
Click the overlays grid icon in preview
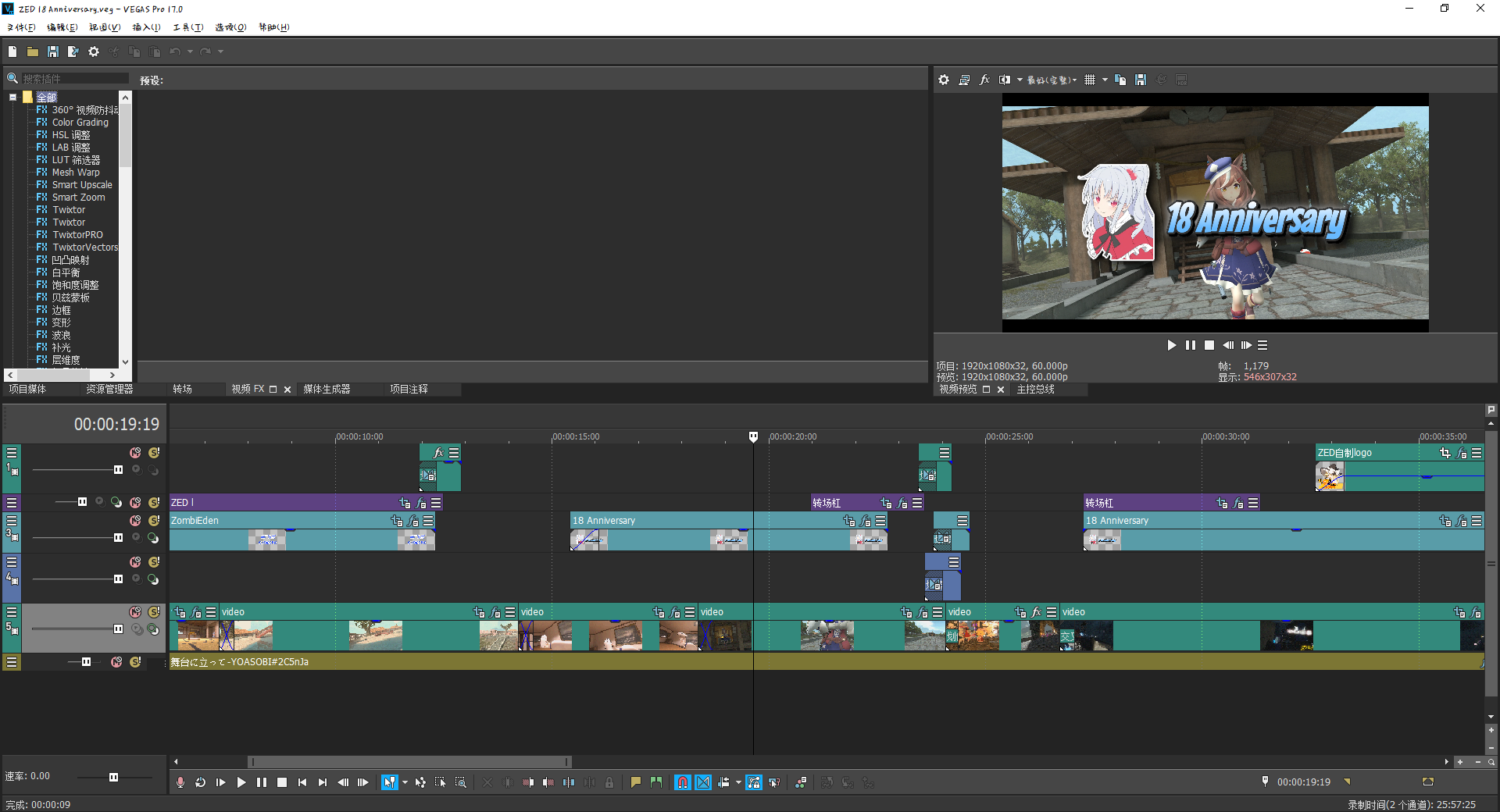click(1090, 80)
